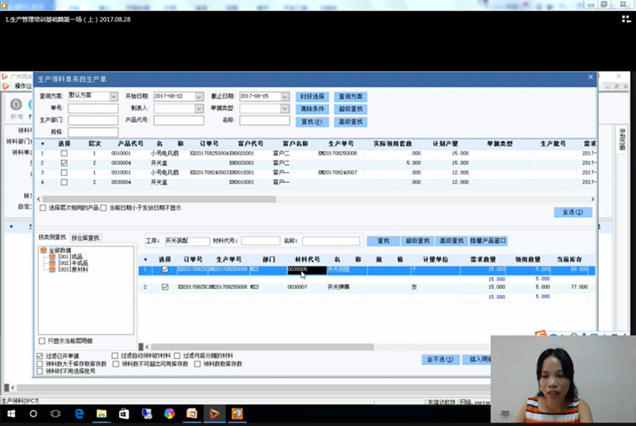Click the Cortana search circle icon
This screenshot has height=426, width=636.
click(32, 413)
